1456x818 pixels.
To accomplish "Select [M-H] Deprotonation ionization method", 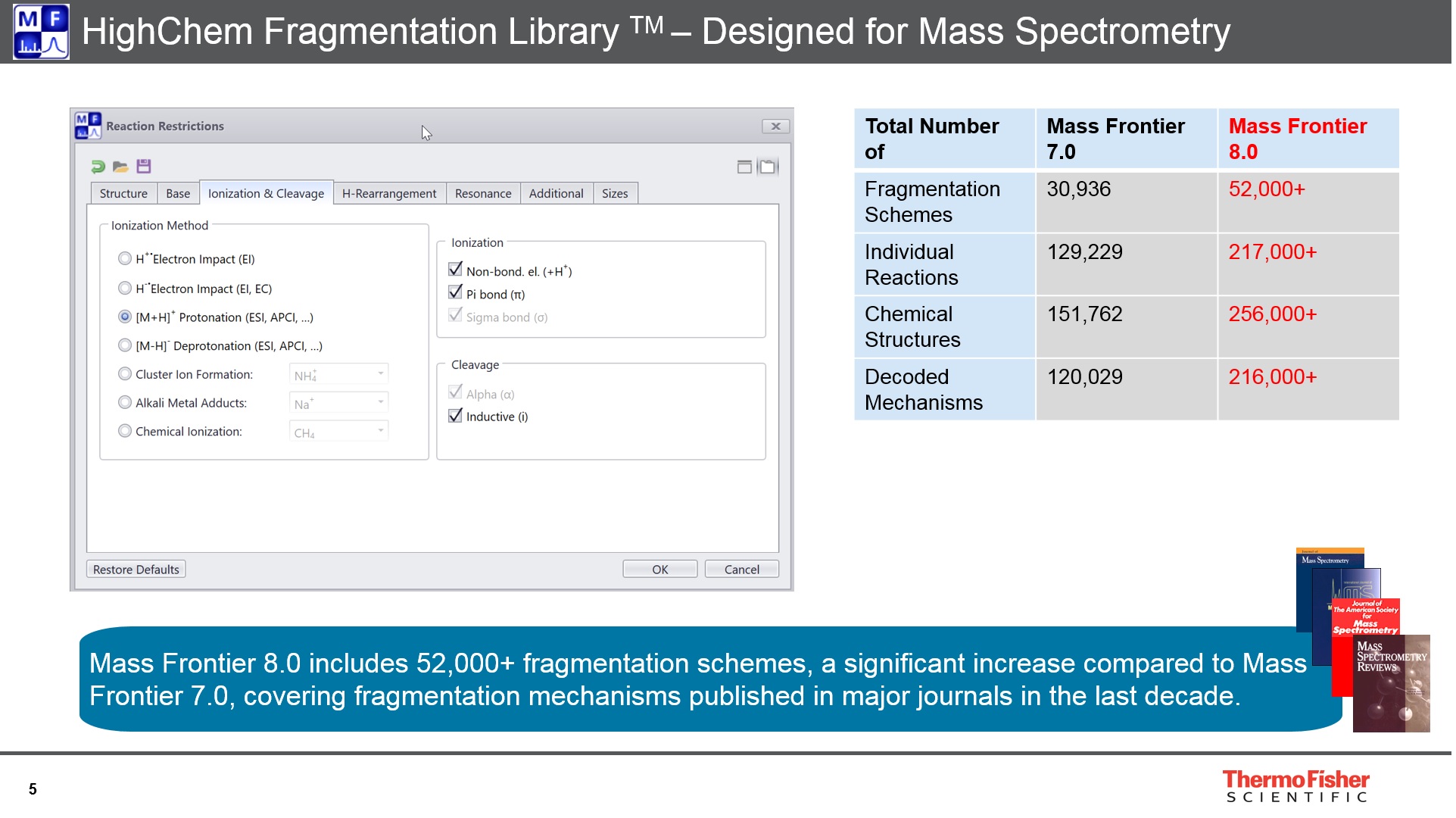I will coord(125,345).
